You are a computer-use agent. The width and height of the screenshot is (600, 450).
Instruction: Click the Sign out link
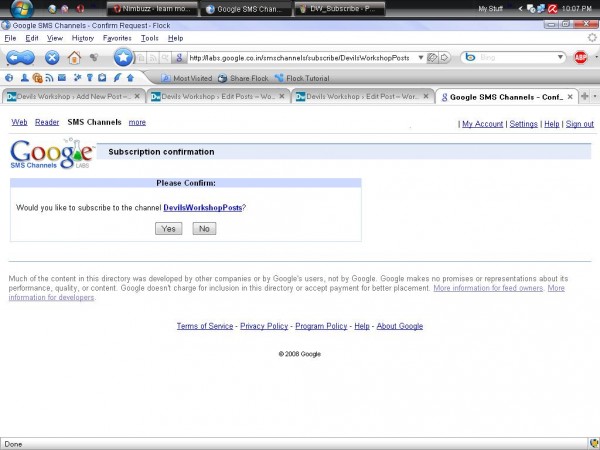coord(580,124)
